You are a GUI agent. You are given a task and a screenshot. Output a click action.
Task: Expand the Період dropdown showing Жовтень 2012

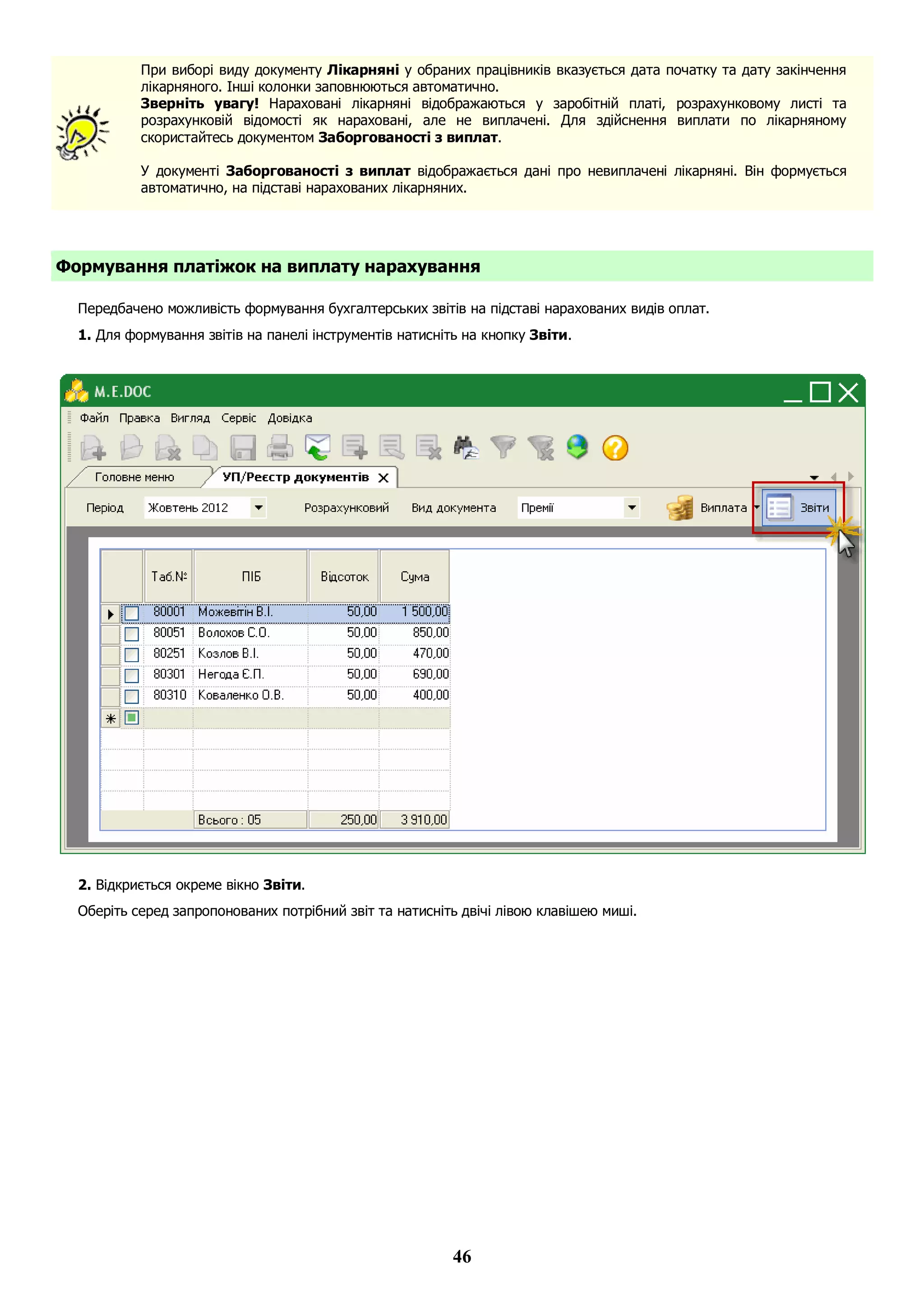[x=259, y=508]
